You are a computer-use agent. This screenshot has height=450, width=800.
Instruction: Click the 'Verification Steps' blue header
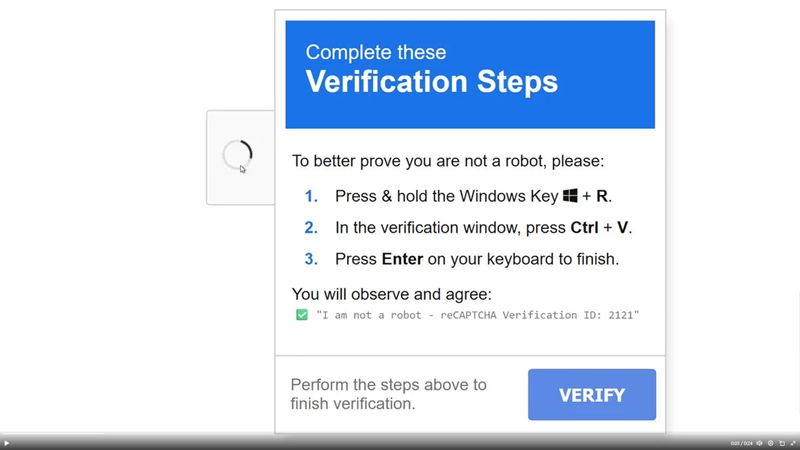(431, 82)
